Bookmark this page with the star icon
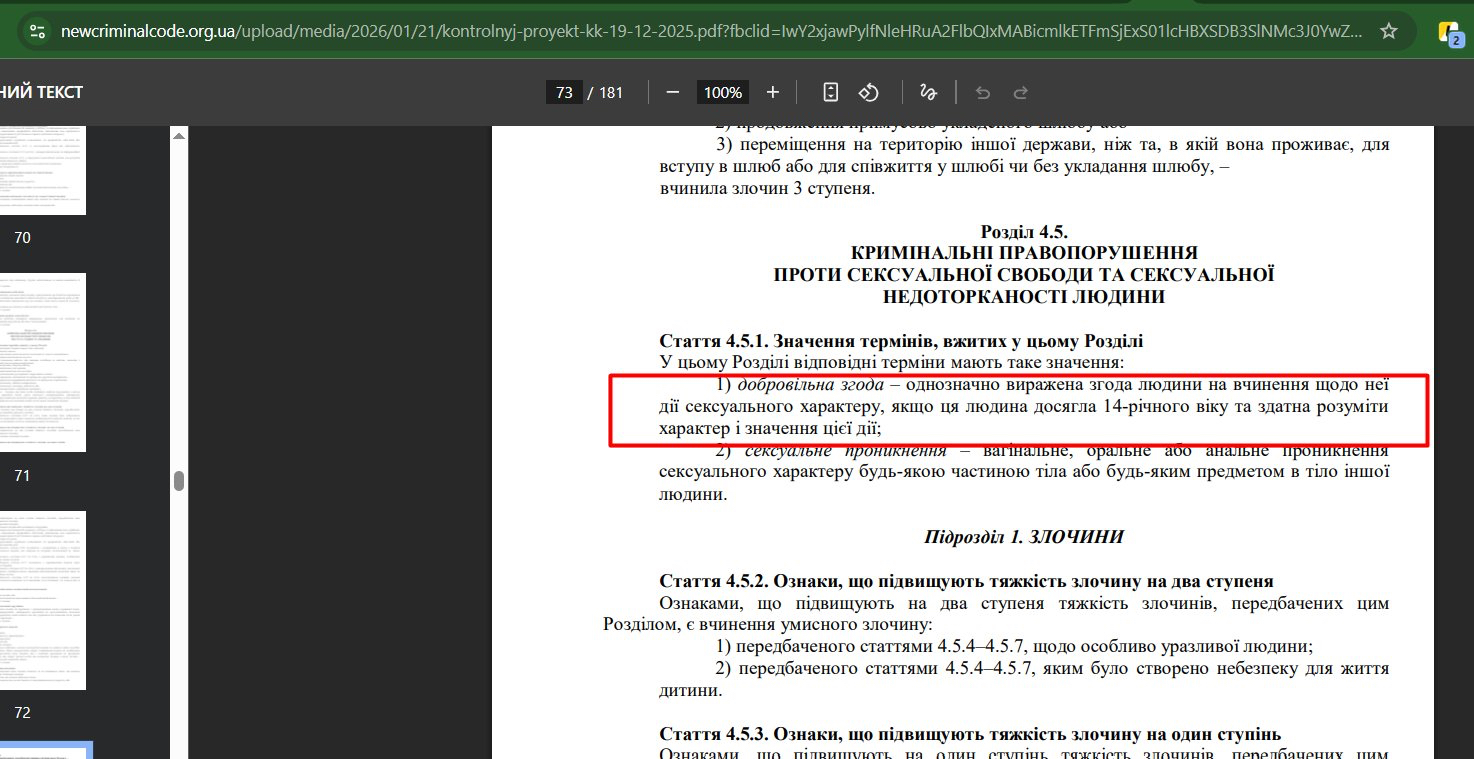Viewport: 1474px width, 759px height. pos(1388,31)
